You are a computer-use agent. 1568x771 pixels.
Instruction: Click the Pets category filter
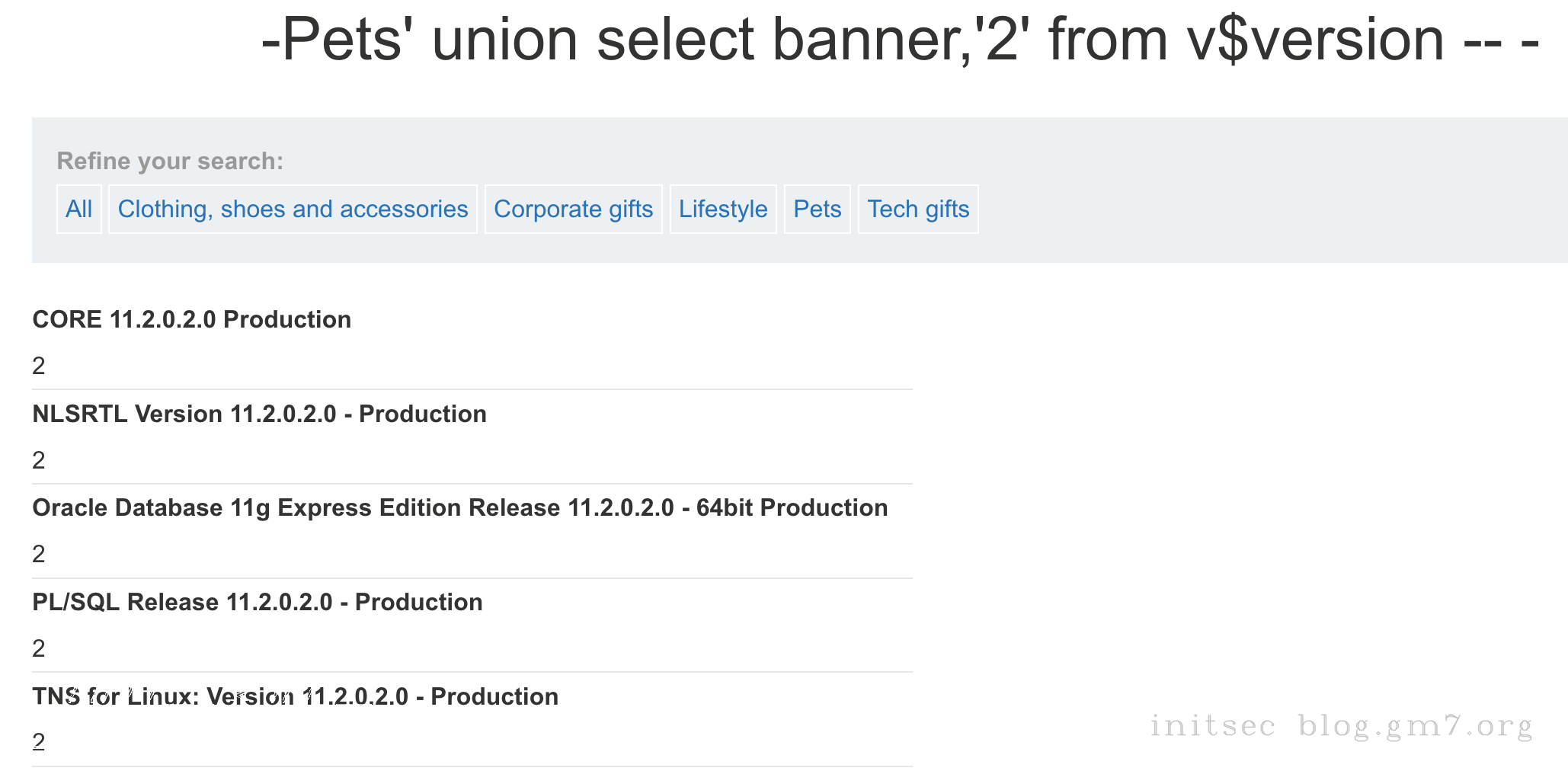817,209
